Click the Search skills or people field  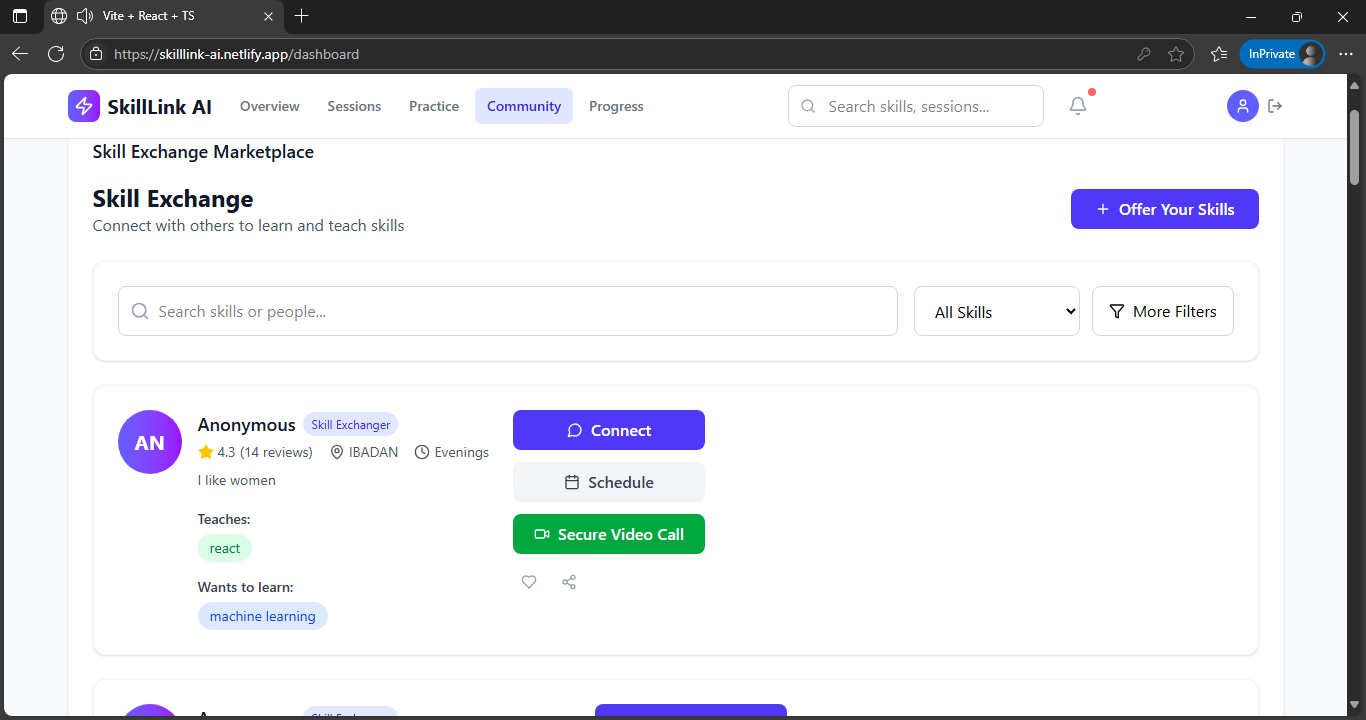coord(508,311)
